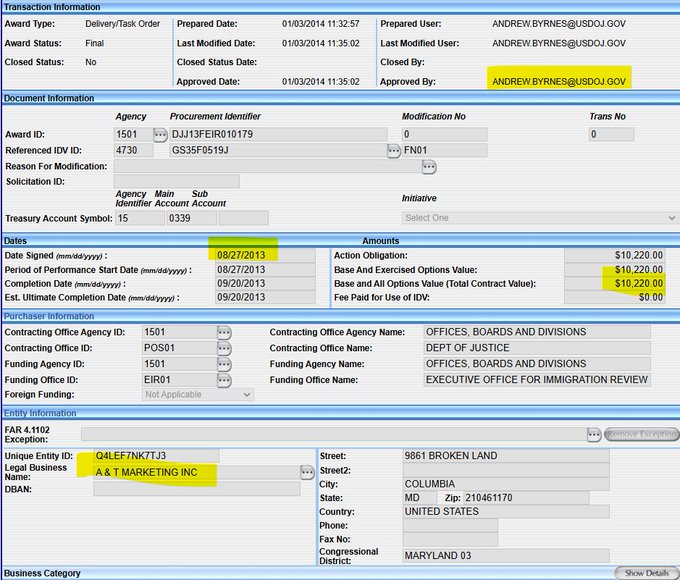Click lookup button next to Contracting Office ID POS01
The image size is (680, 580).
tap(224, 348)
